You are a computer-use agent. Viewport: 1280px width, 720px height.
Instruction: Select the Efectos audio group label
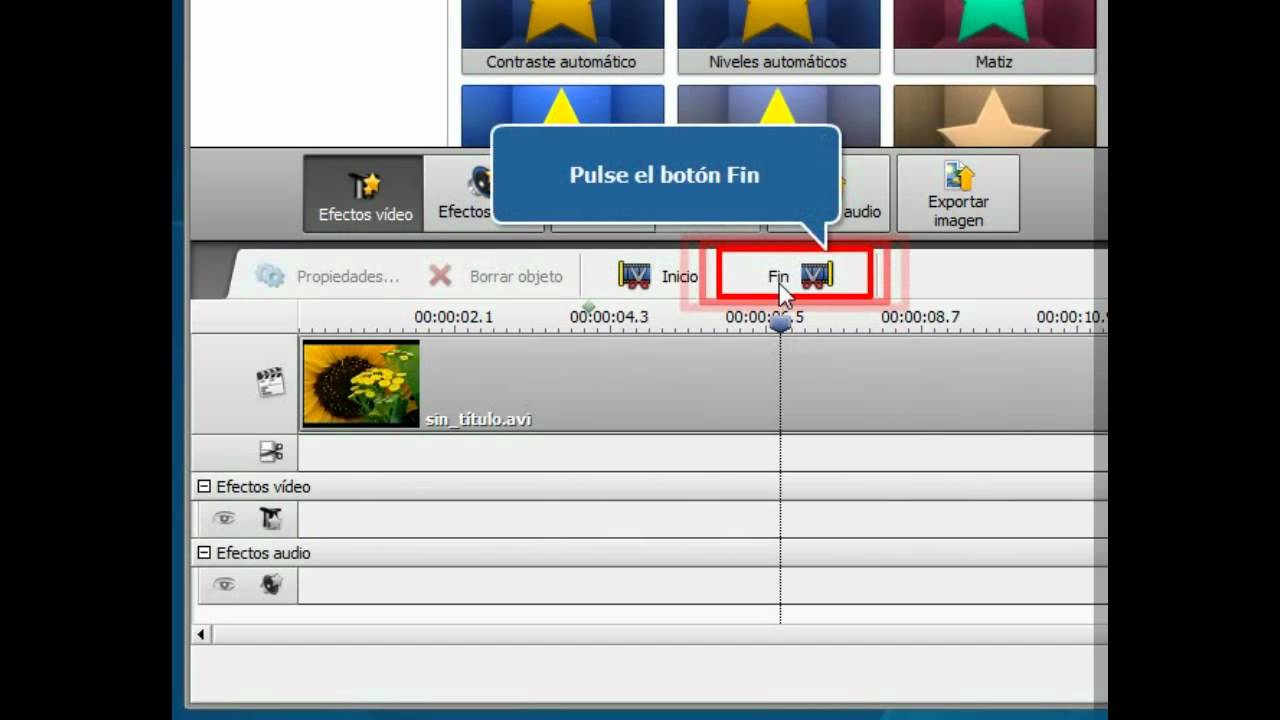263,553
